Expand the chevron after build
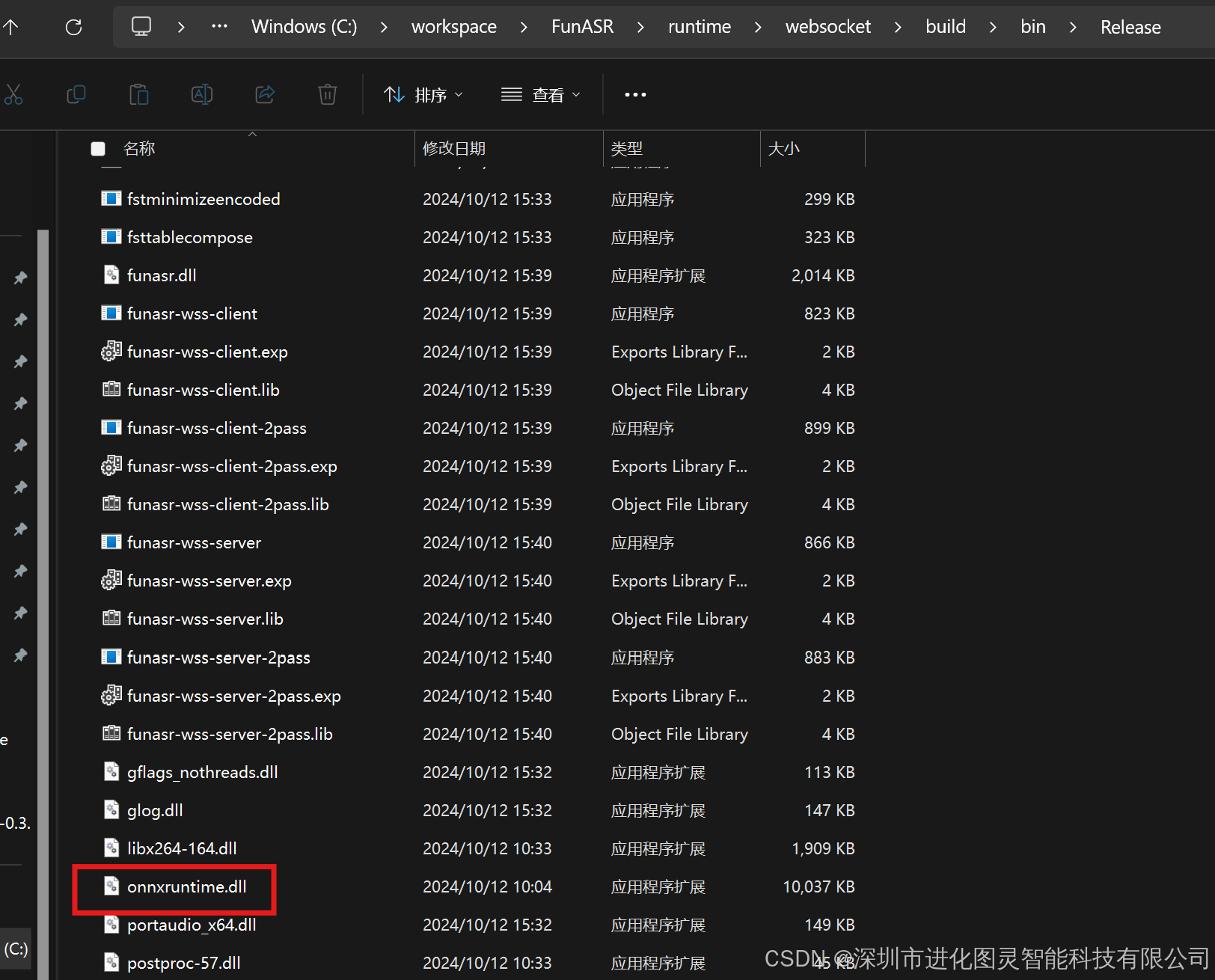The width and height of the screenshot is (1215, 980). click(993, 28)
